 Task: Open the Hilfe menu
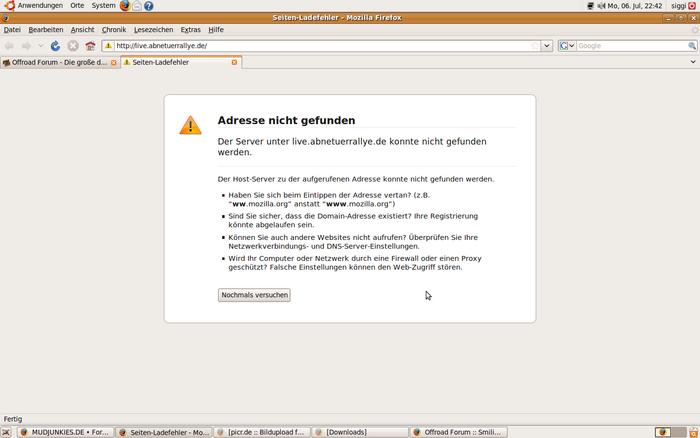(216, 29)
